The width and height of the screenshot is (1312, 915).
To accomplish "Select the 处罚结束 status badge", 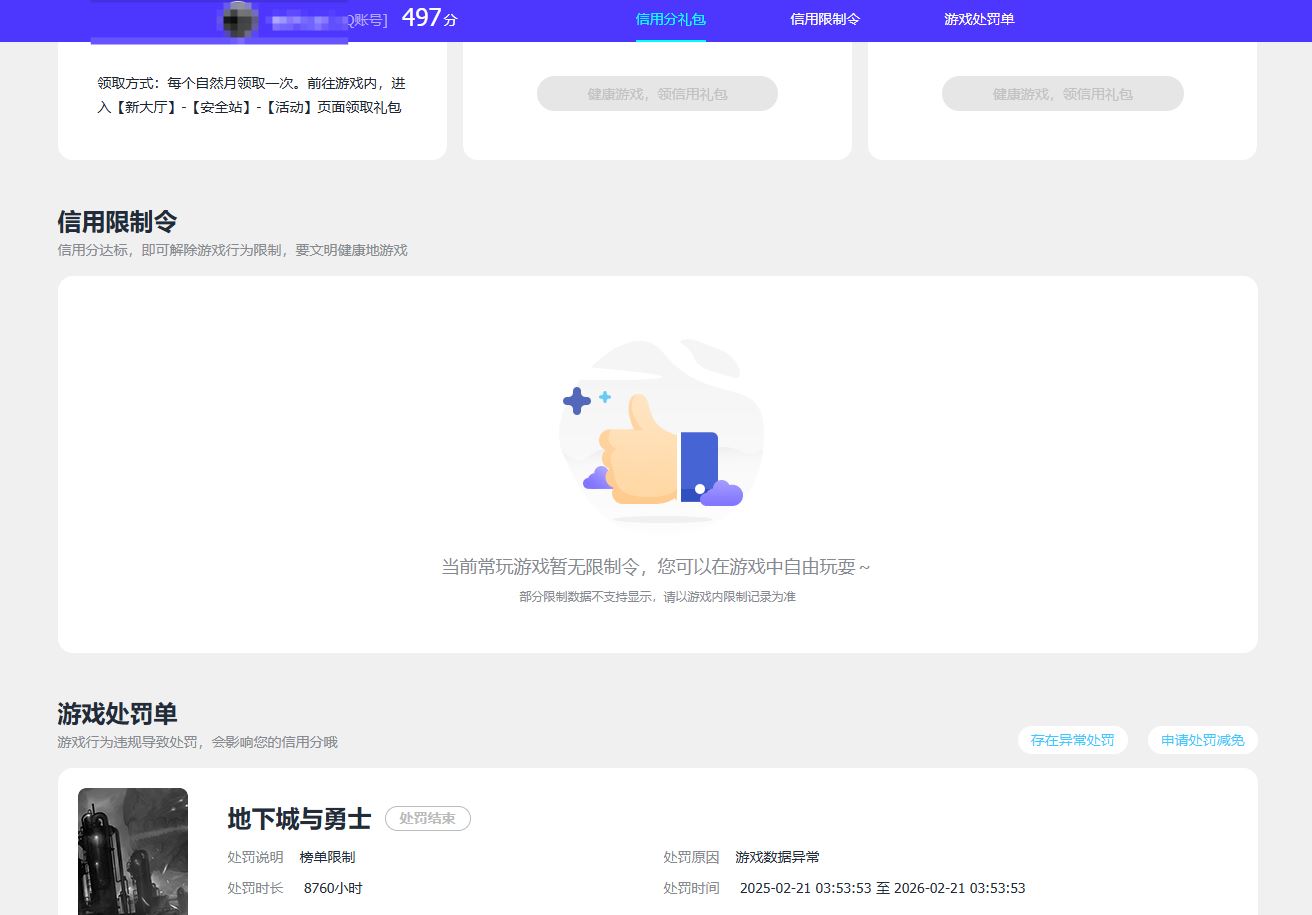I will [427, 818].
